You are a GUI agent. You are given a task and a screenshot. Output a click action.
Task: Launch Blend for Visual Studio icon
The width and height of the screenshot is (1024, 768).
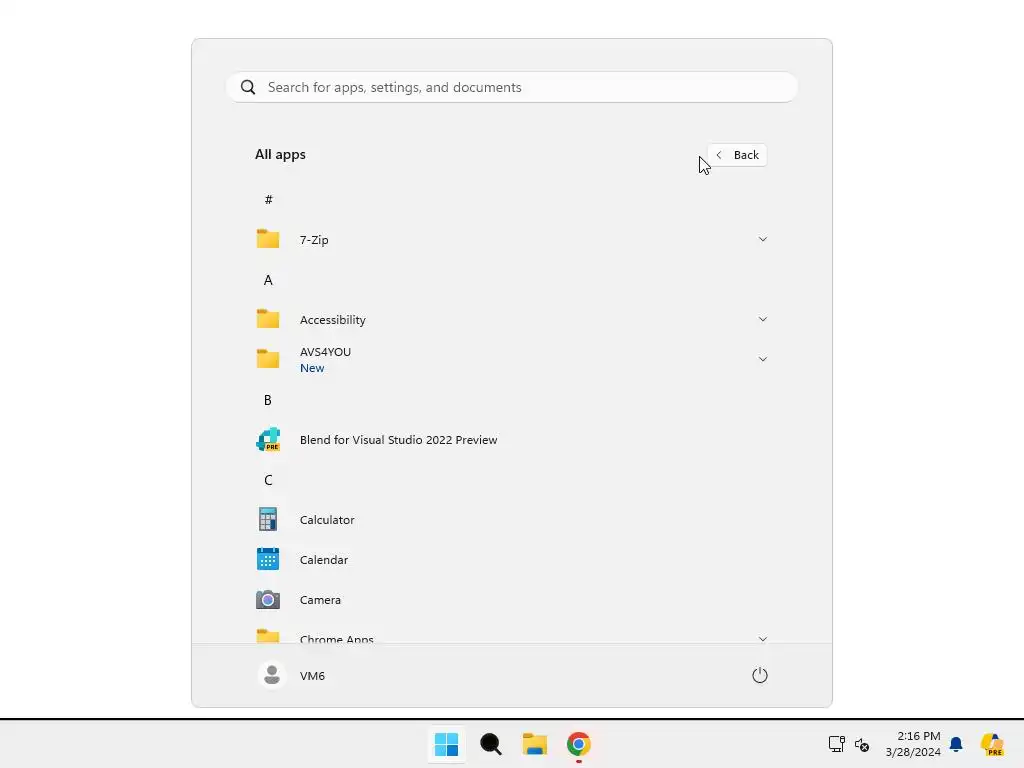268,440
